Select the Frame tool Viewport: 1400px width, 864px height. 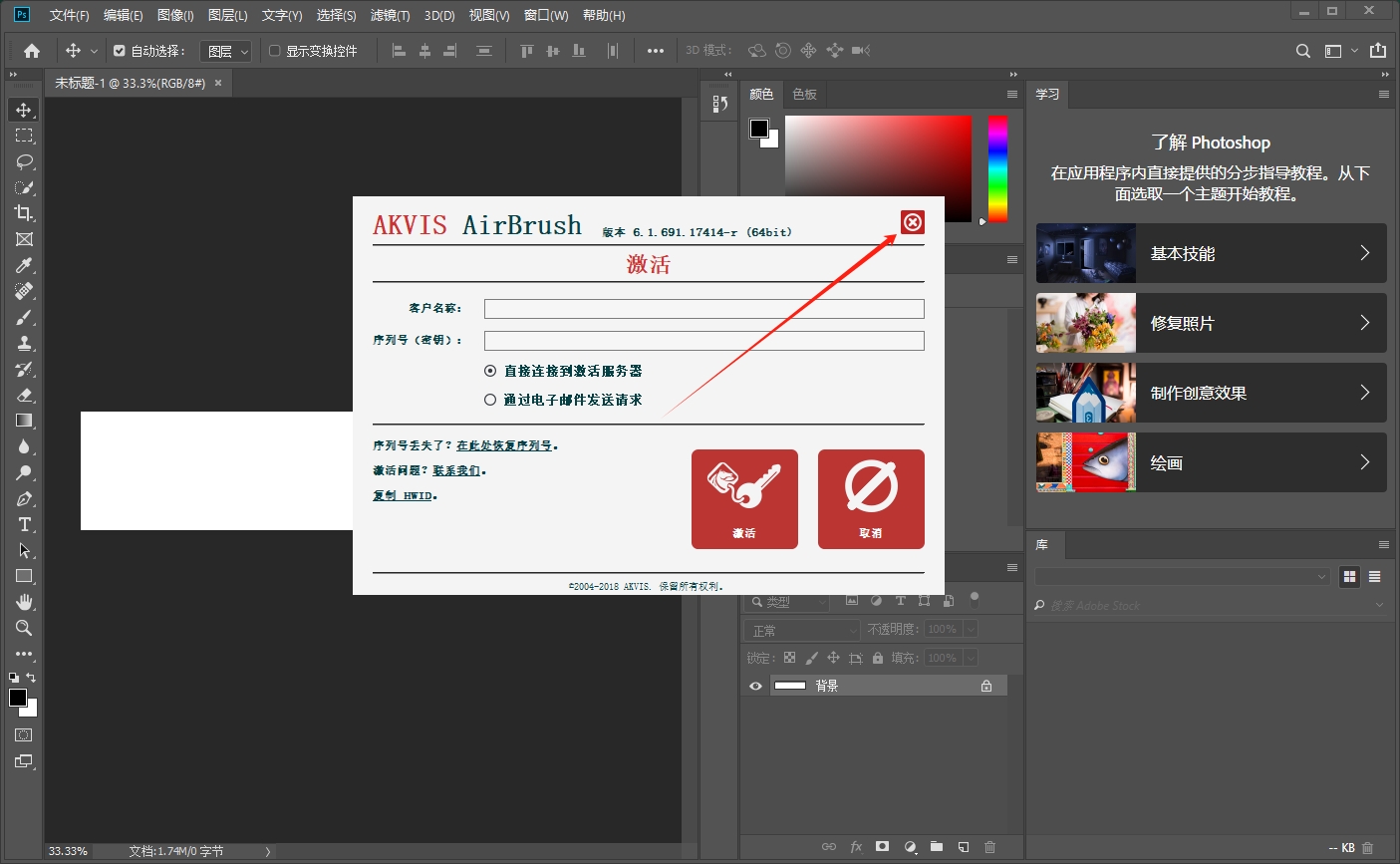coord(24,239)
